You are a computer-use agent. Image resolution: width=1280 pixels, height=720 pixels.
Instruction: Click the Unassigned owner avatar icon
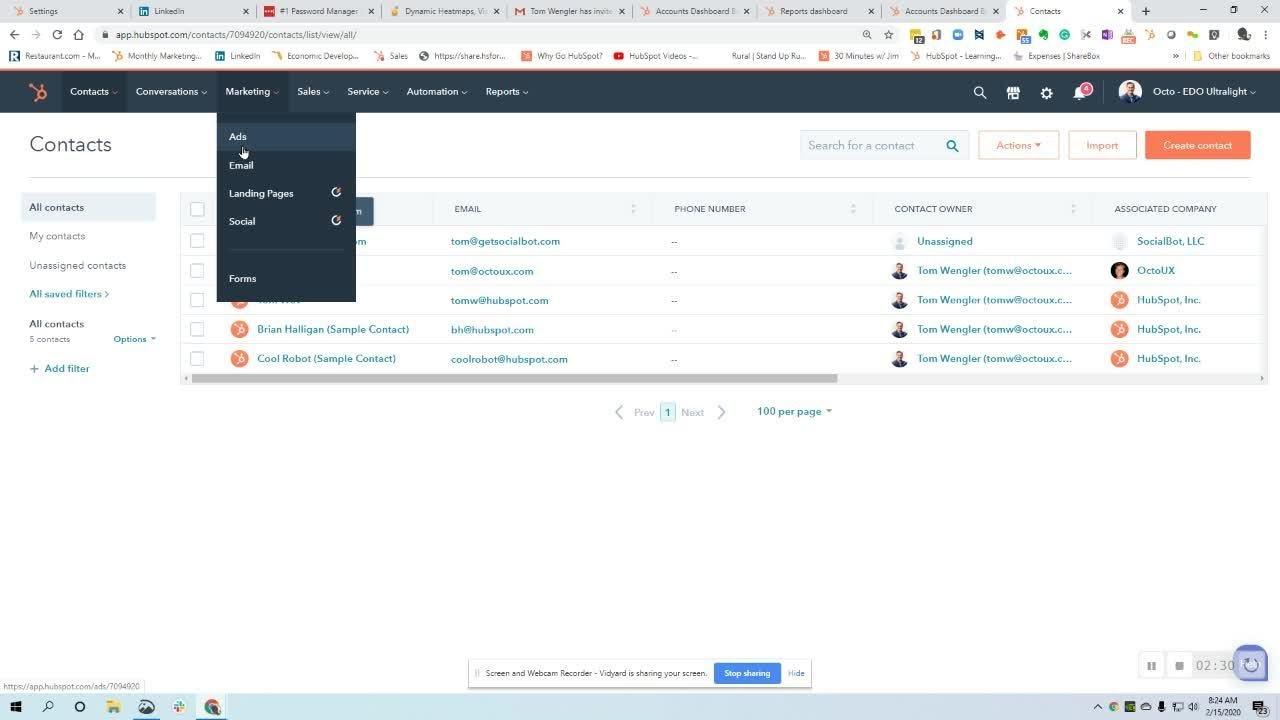click(x=899, y=241)
